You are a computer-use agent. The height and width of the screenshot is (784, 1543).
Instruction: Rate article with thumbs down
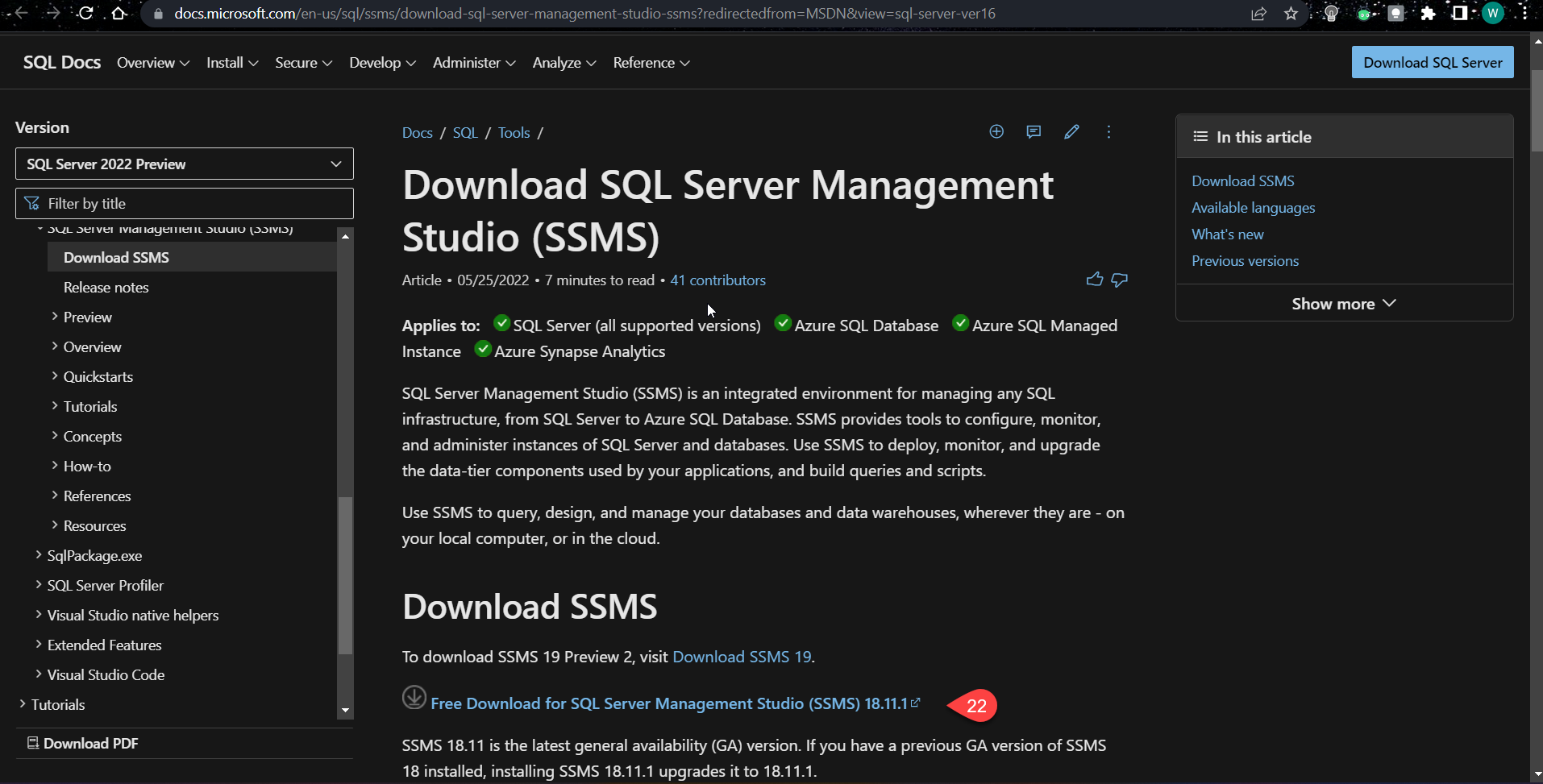pyautogui.click(x=1120, y=280)
